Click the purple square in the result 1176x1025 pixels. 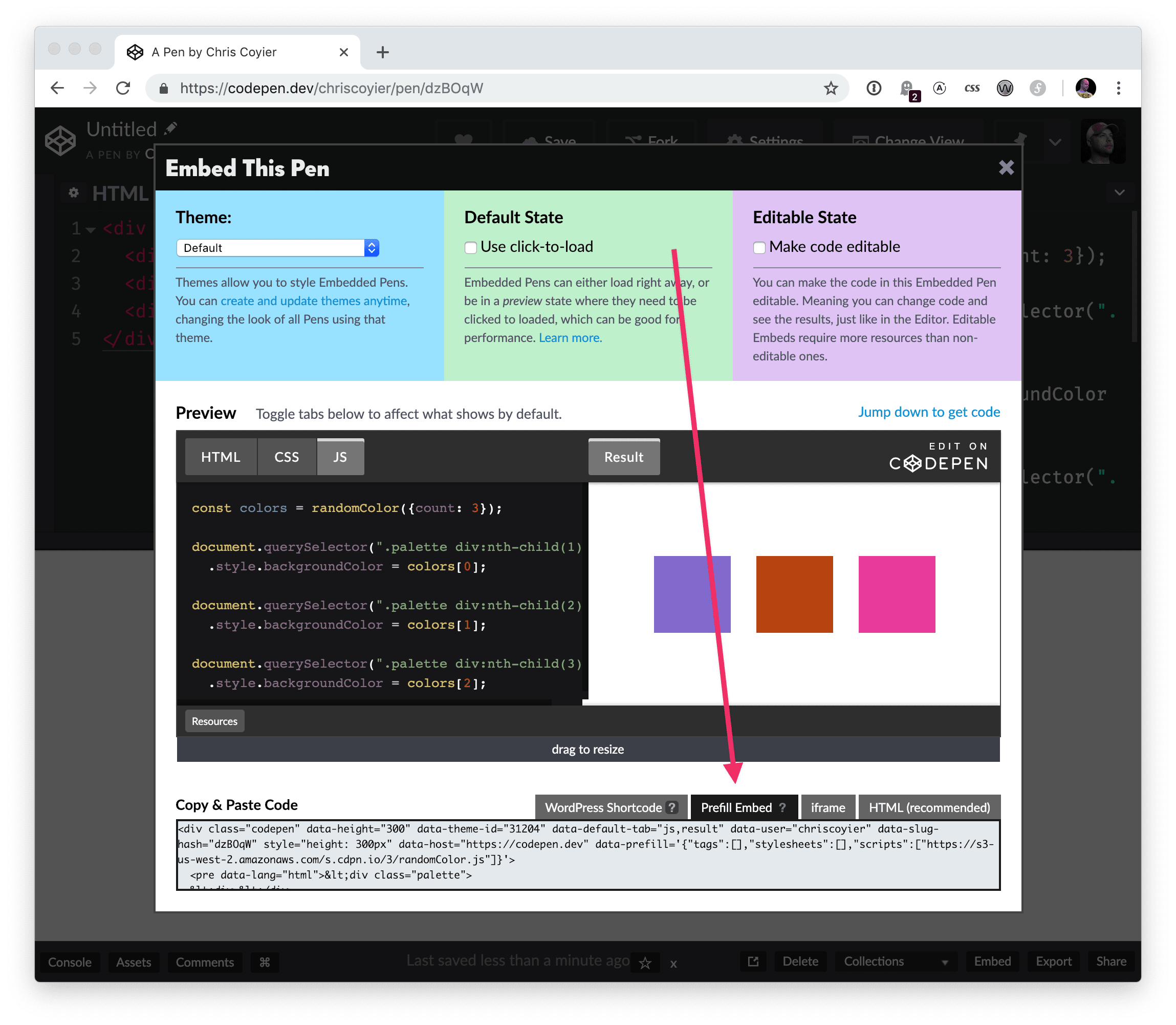point(692,594)
